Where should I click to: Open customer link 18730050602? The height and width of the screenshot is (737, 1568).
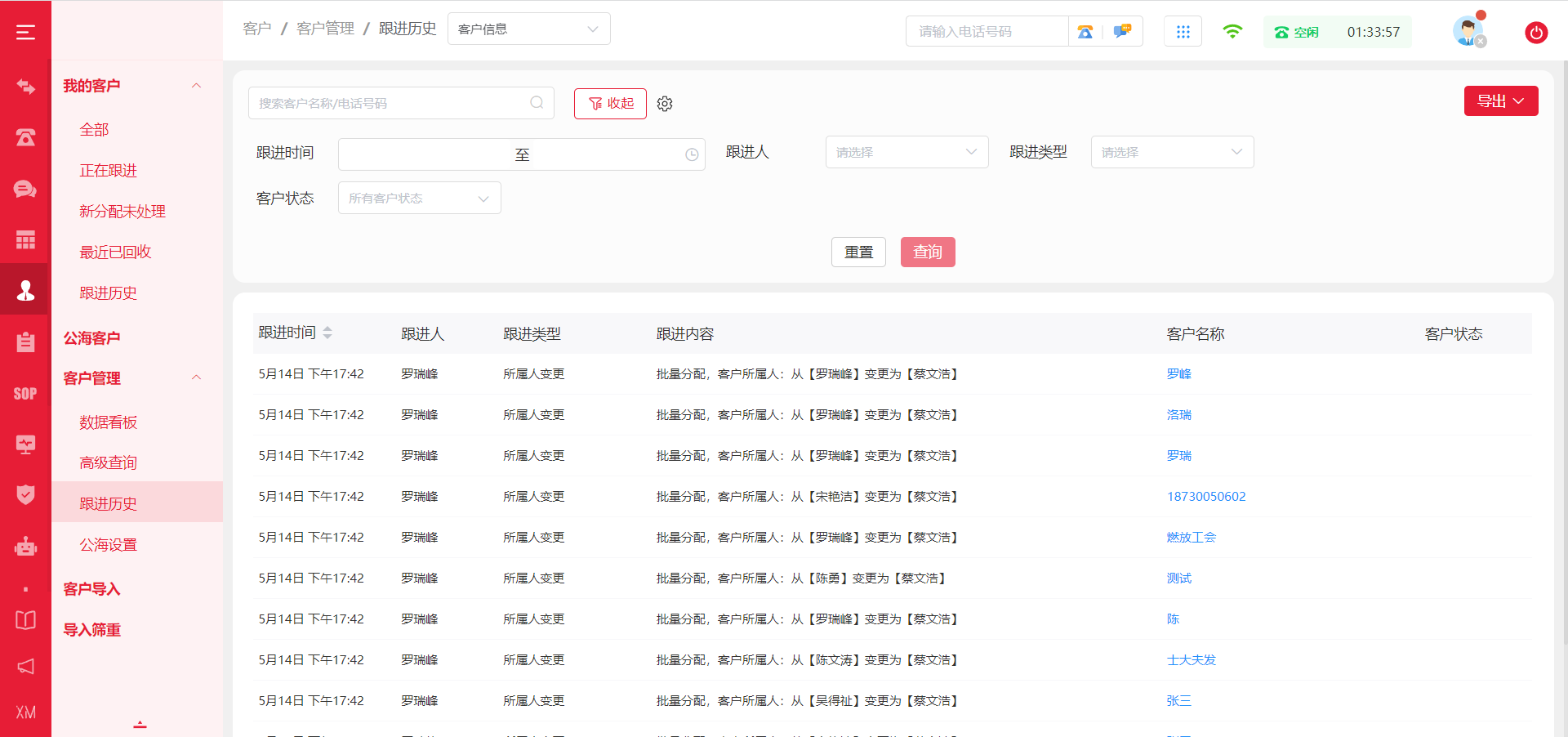point(1206,497)
